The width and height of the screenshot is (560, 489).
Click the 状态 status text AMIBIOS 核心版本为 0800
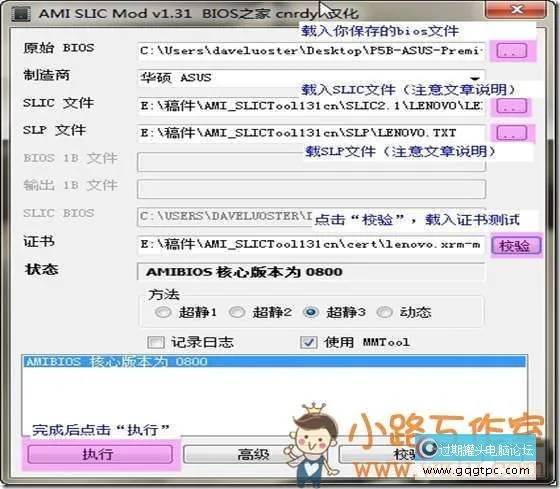click(244, 272)
